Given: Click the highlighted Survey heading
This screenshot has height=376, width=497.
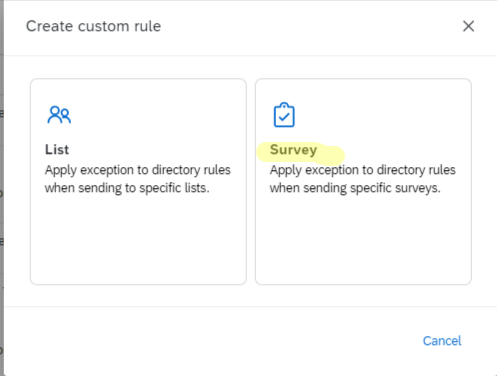Looking at the screenshot, I should click(x=293, y=150).
